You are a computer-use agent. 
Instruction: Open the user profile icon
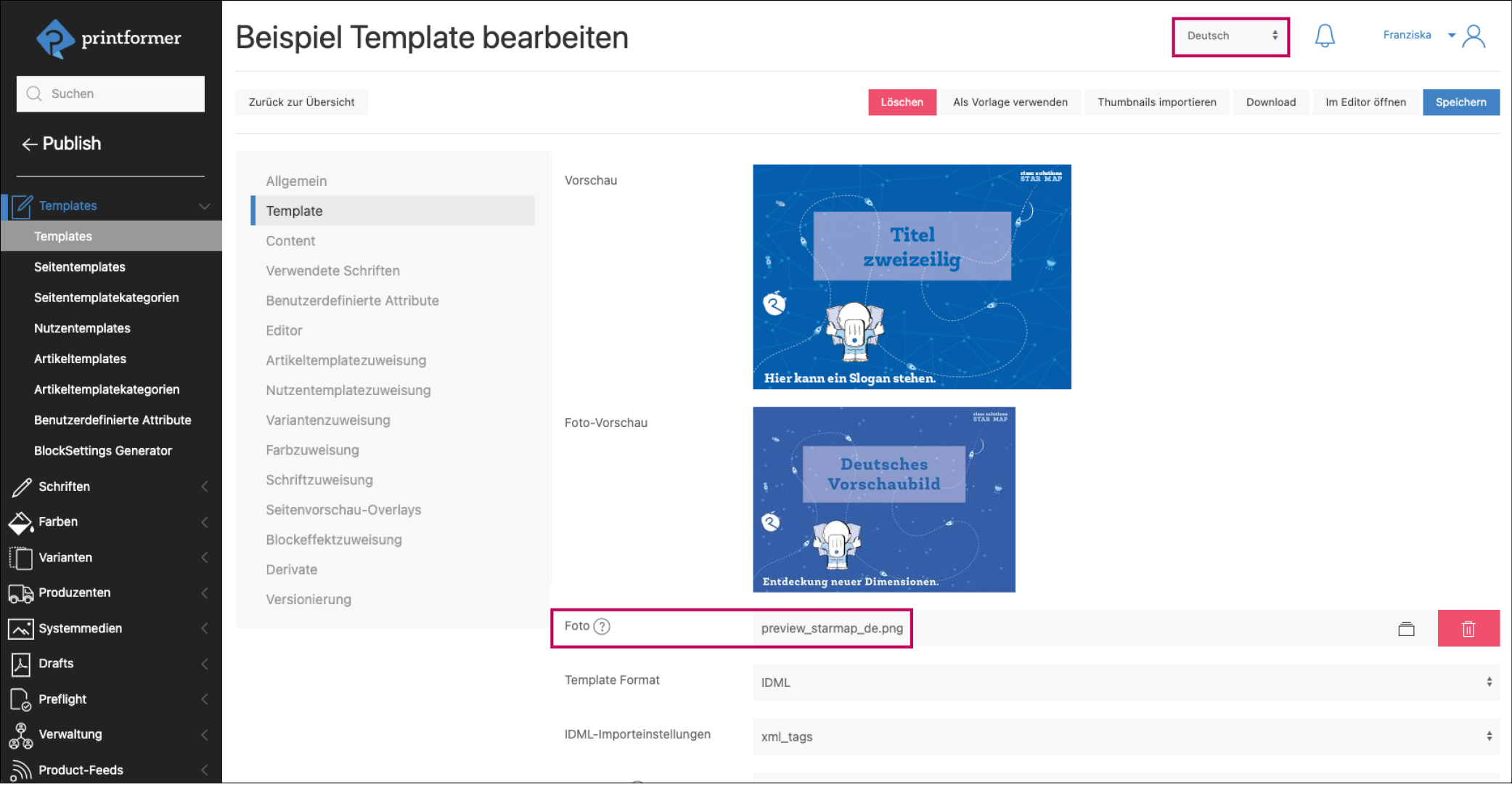pos(1474,36)
